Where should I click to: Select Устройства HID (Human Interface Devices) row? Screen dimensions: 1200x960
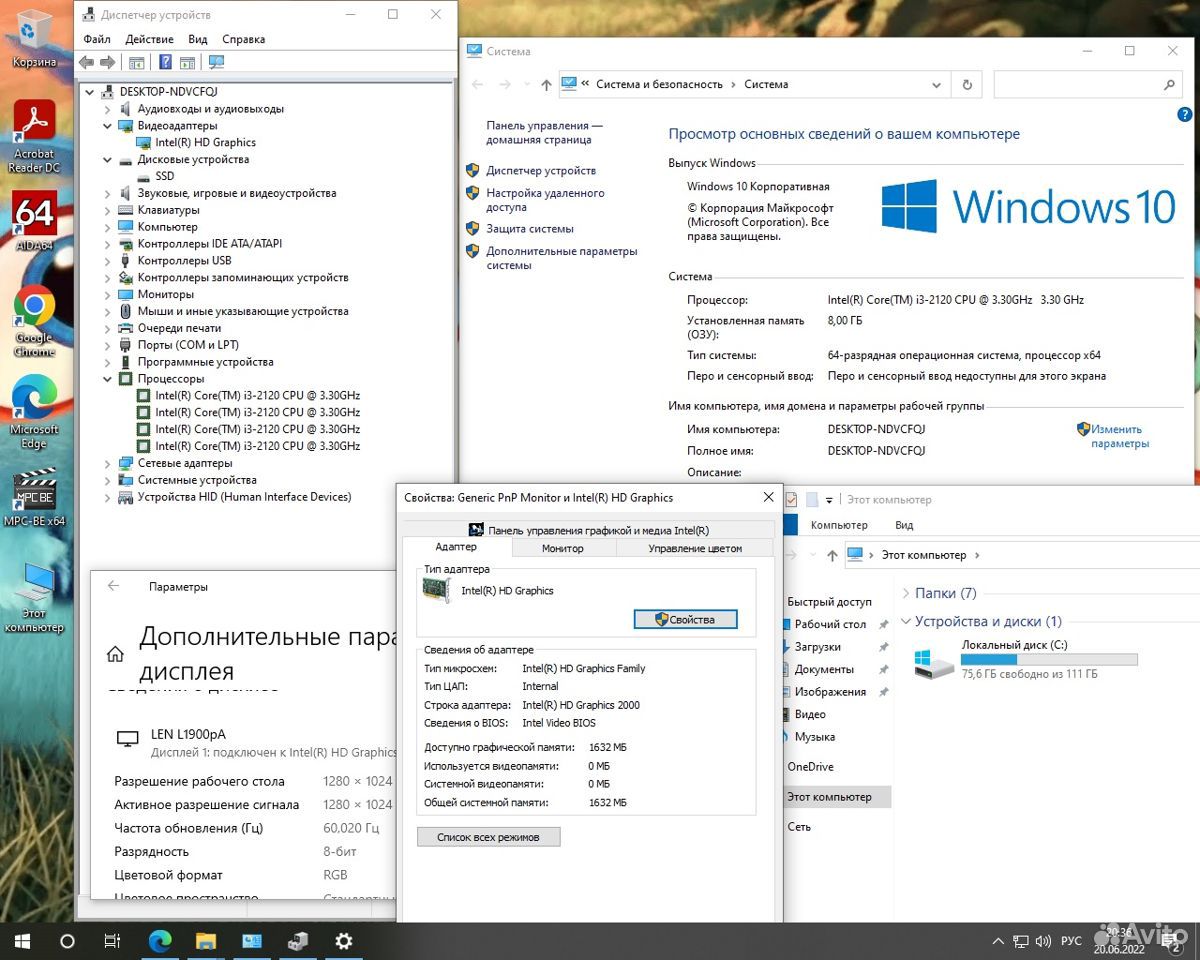(x=244, y=497)
